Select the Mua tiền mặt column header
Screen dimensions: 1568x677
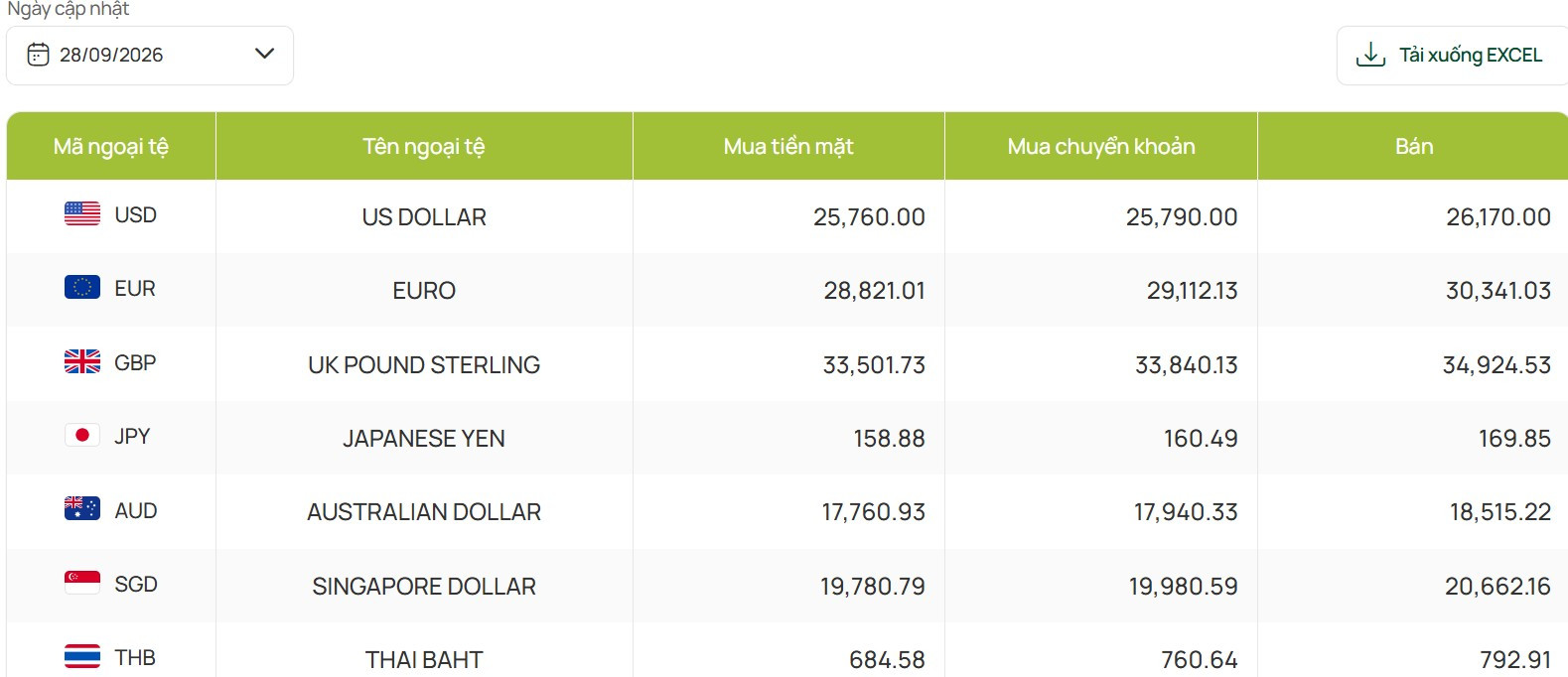click(788, 146)
